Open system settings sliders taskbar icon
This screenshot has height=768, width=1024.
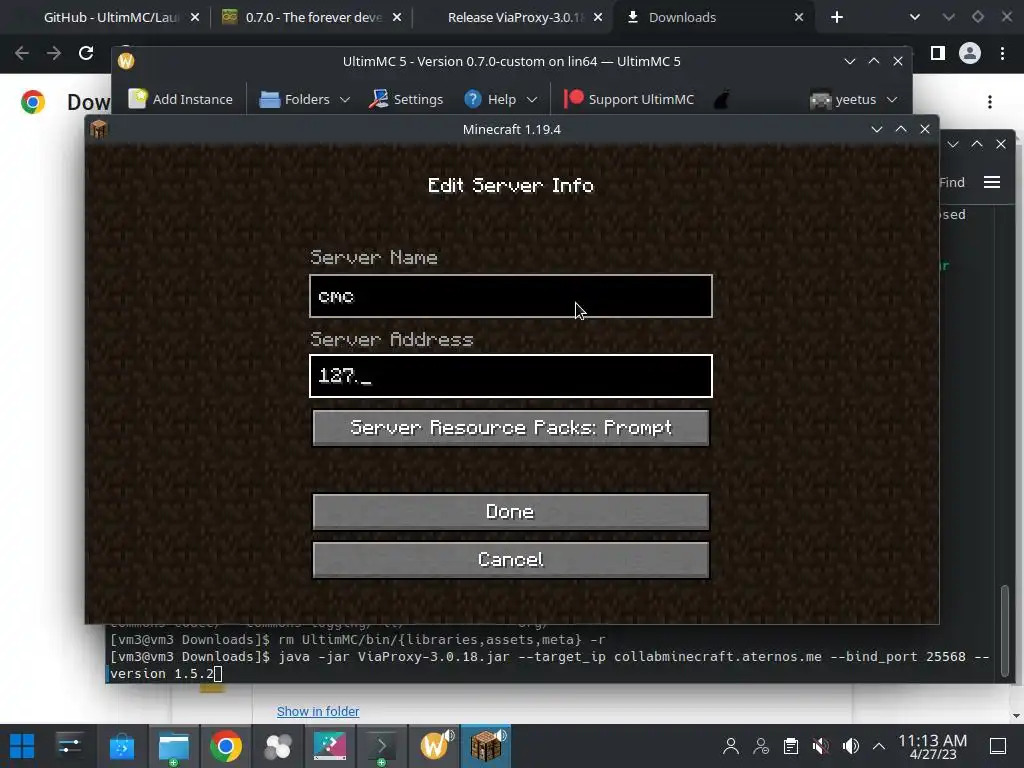(69, 746)
